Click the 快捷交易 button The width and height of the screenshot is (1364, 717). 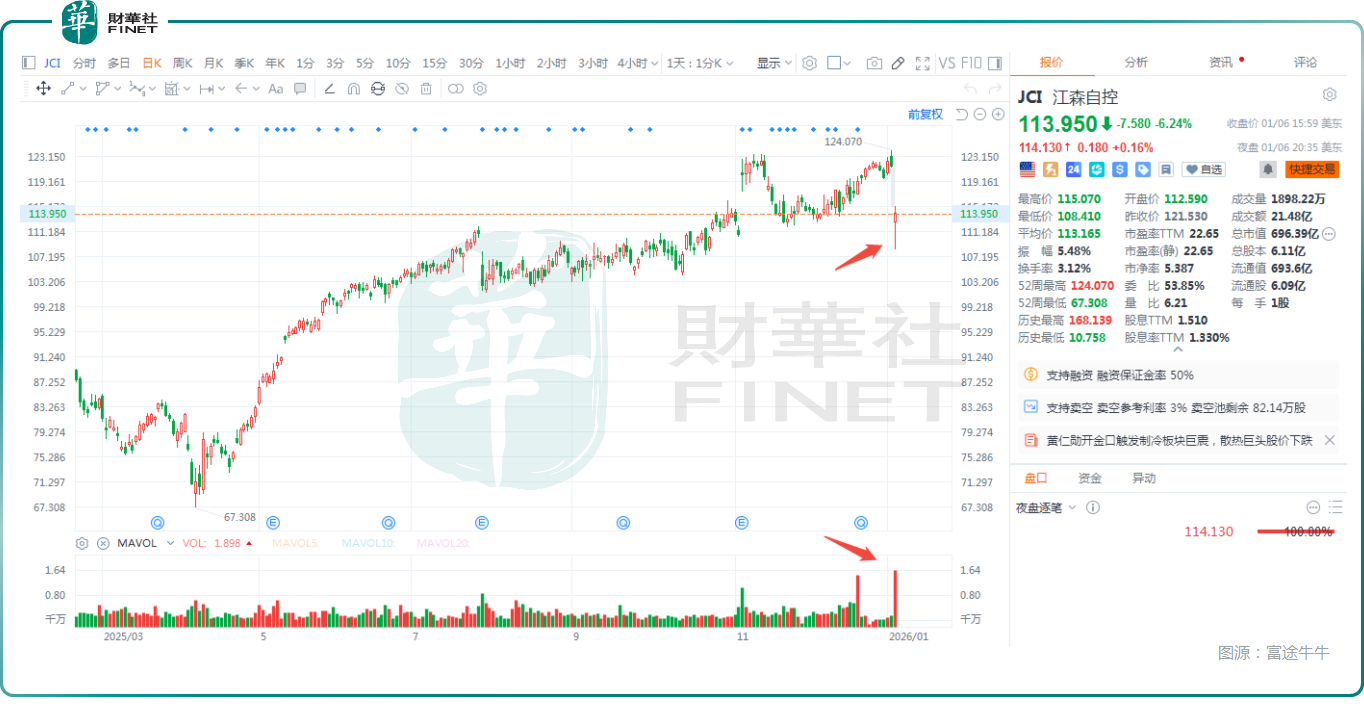(x=1312, y=169)
